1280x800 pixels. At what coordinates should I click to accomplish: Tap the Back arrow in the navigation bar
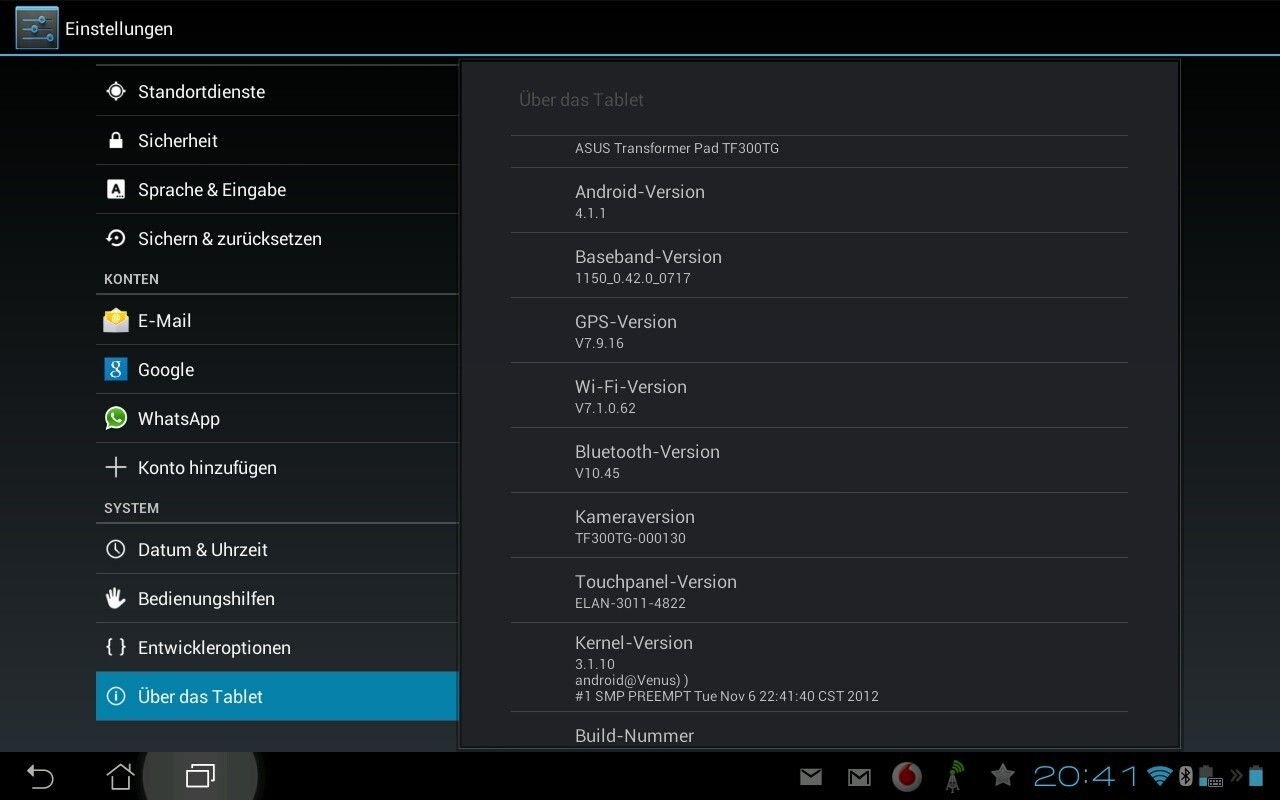pos(40,776)
